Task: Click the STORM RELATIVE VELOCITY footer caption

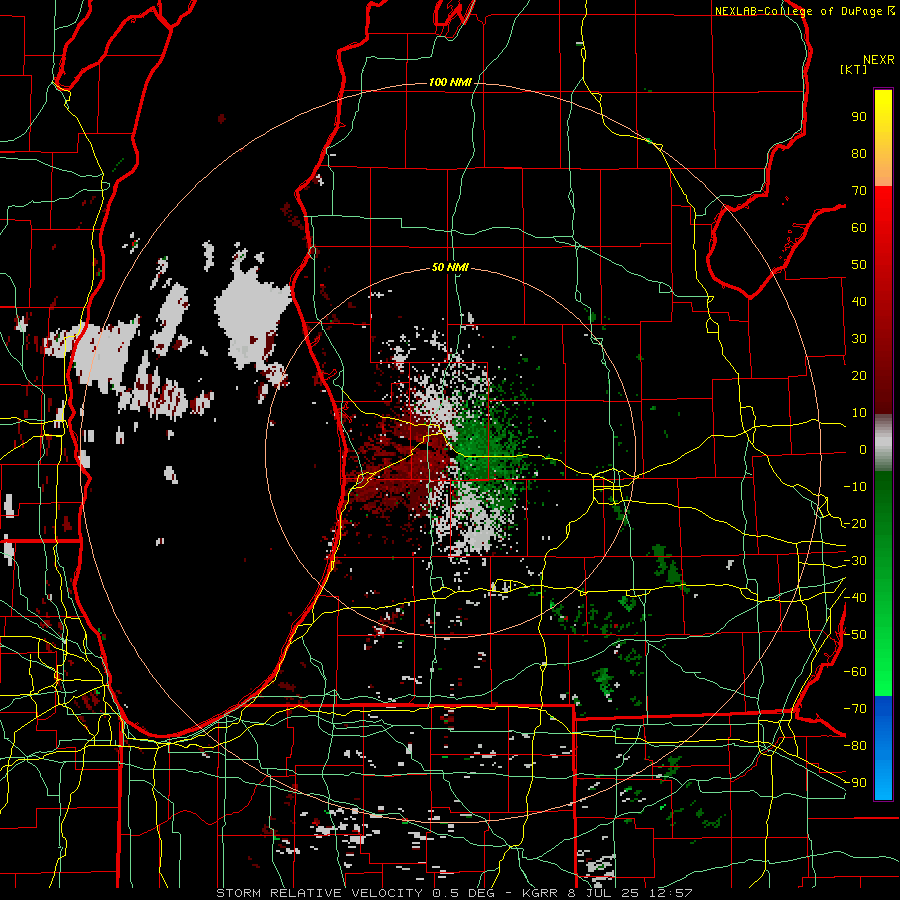Action: 454,893
